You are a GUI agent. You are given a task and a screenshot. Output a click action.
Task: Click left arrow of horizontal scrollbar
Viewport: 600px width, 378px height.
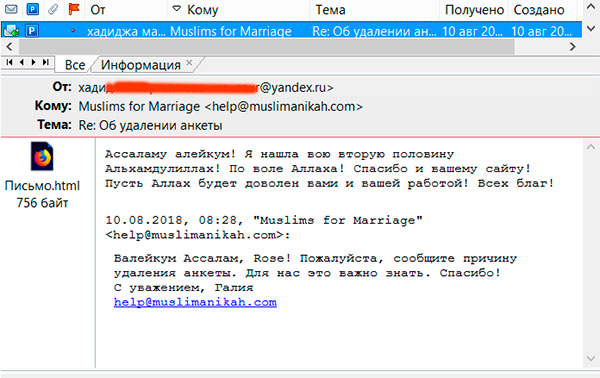click(x=10, y=47)
